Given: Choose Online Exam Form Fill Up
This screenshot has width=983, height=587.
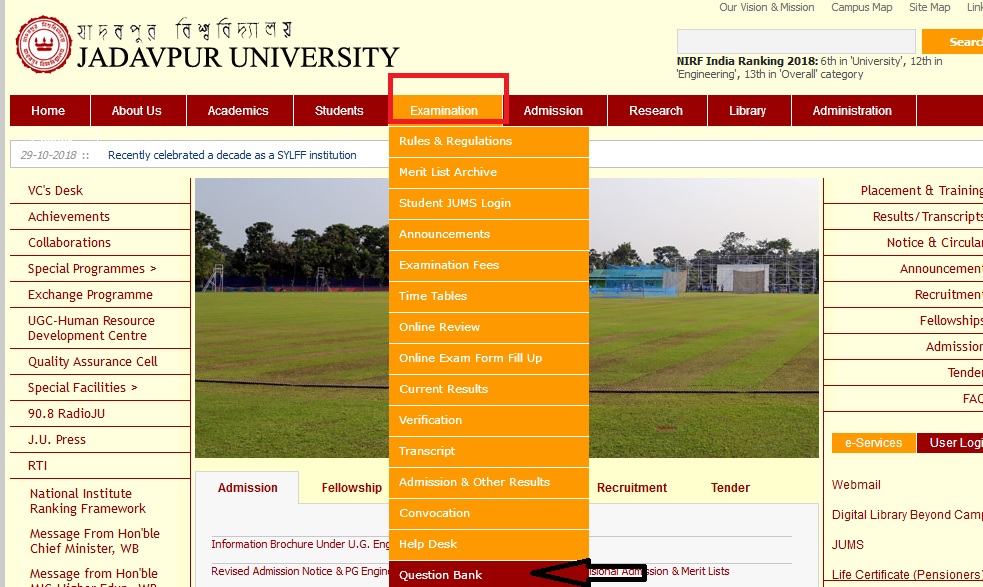Looking at the screenshot, I should tap(488, 358).
